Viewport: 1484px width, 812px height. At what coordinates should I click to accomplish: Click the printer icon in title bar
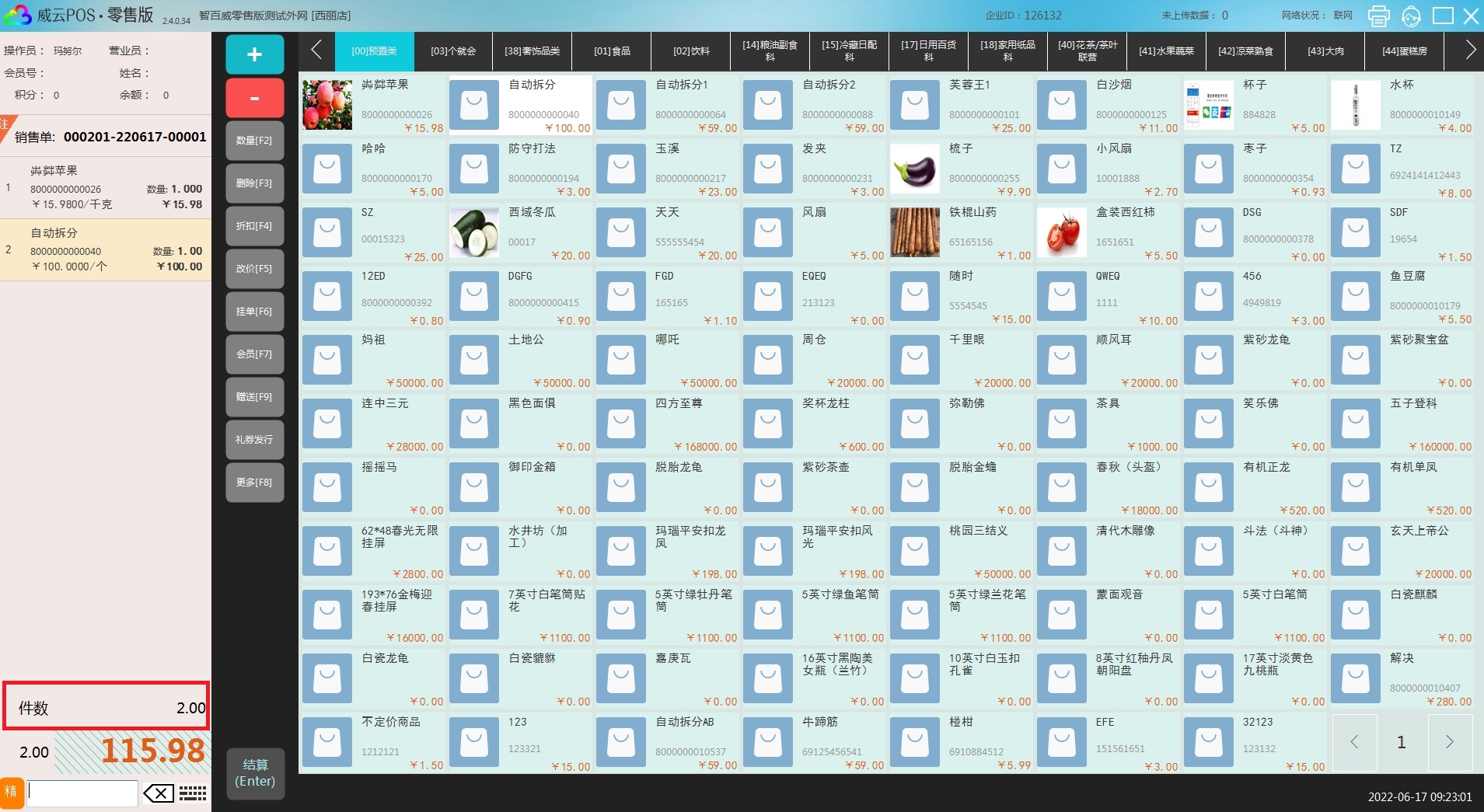pyautogui.click(x=1379, y=16)
